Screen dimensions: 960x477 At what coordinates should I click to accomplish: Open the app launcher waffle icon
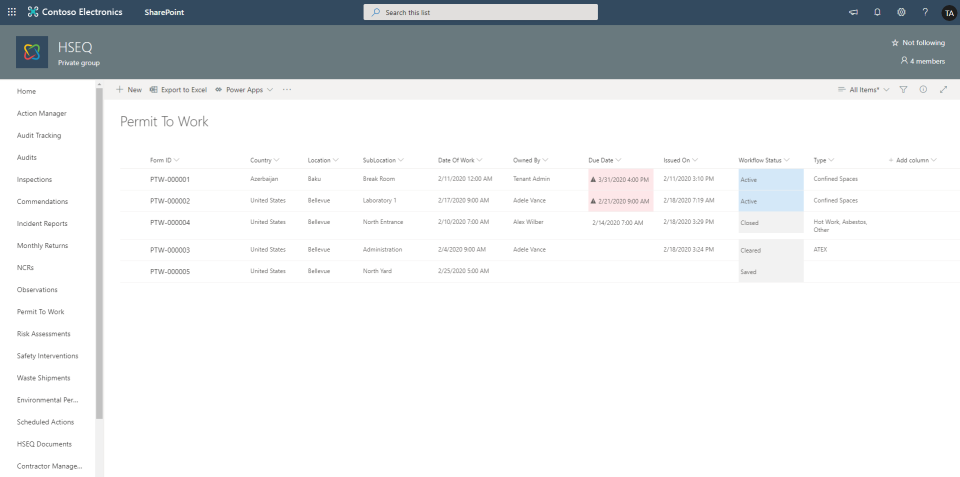[12, 12]
